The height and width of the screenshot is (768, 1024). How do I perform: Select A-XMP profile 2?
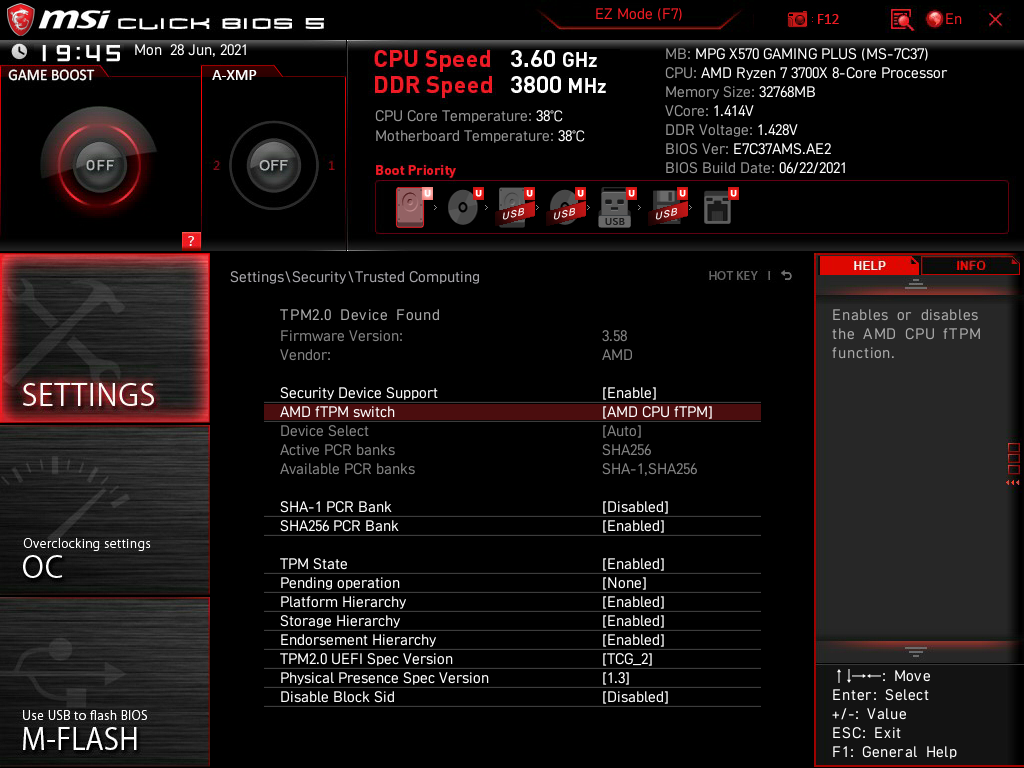click(x=217, y=165)
